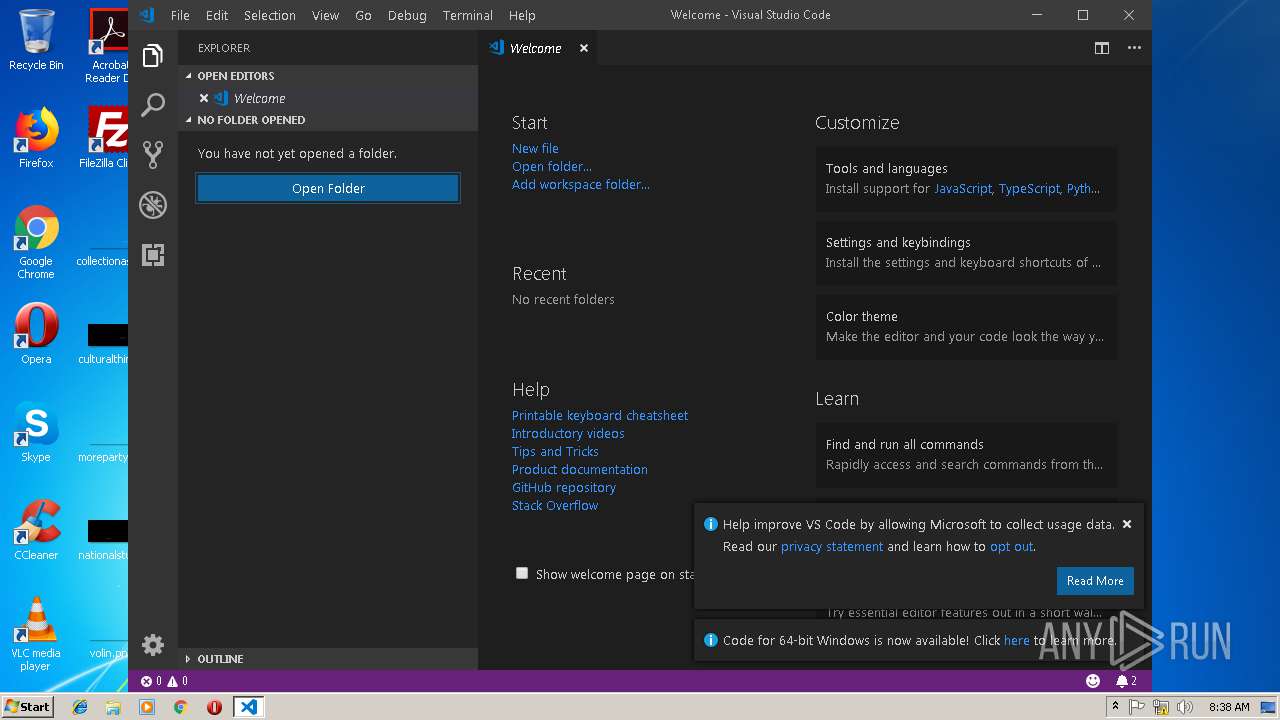
Task: Open VLC media player desktop shortcut
Action: point(36,634)
